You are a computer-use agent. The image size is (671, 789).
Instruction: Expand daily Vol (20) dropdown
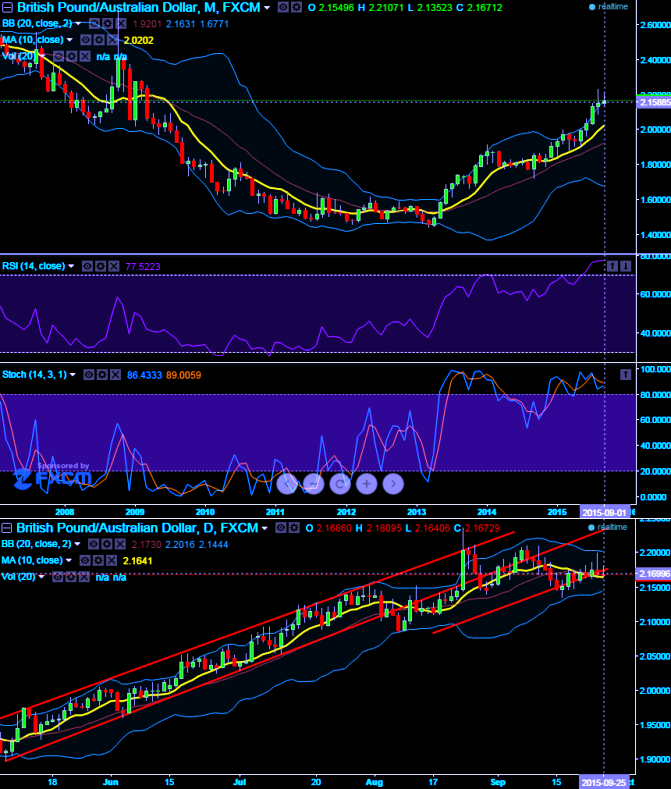[41, 577]
